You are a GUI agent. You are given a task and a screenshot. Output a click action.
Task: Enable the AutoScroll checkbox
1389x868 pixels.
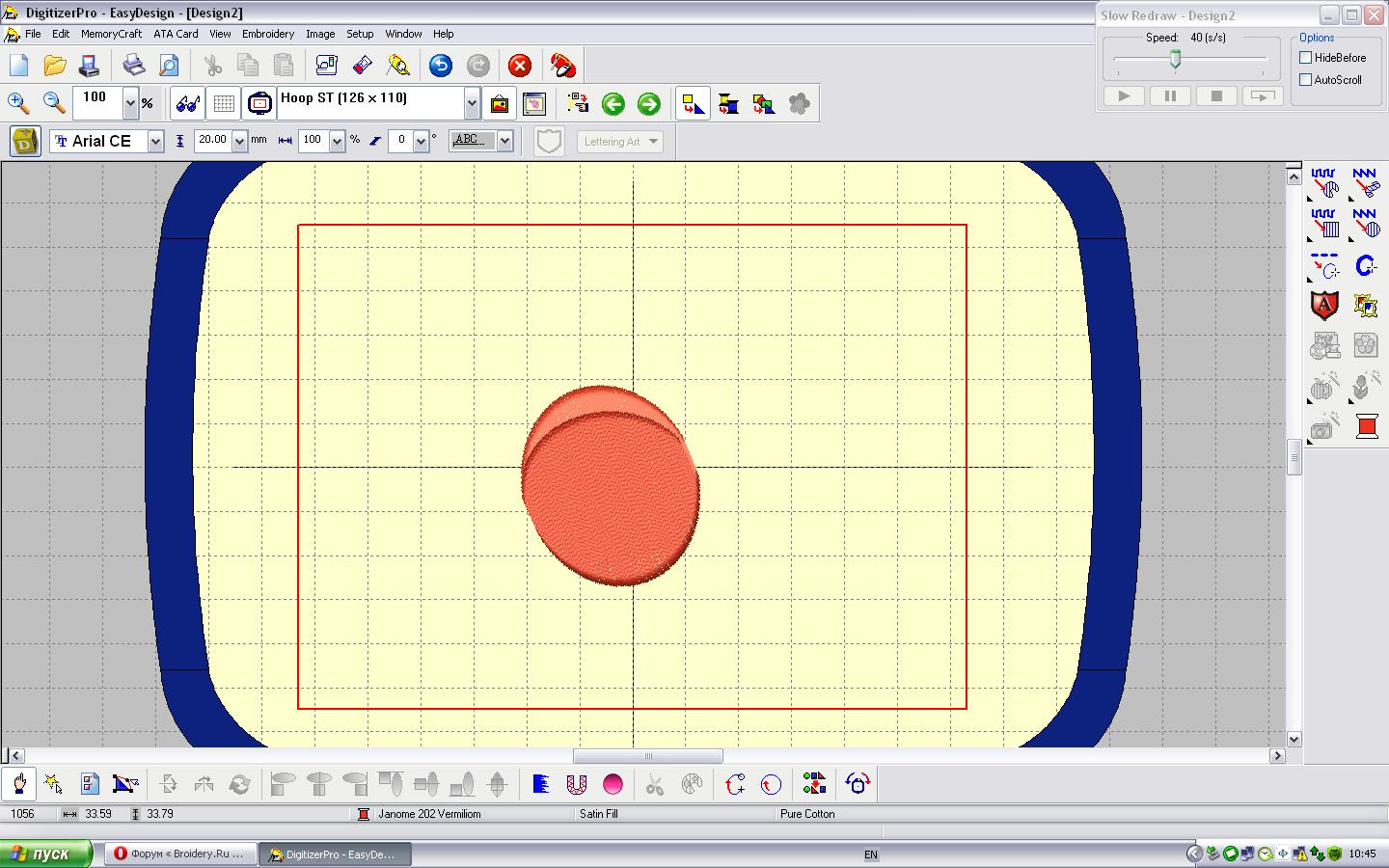coord(1306,80)
